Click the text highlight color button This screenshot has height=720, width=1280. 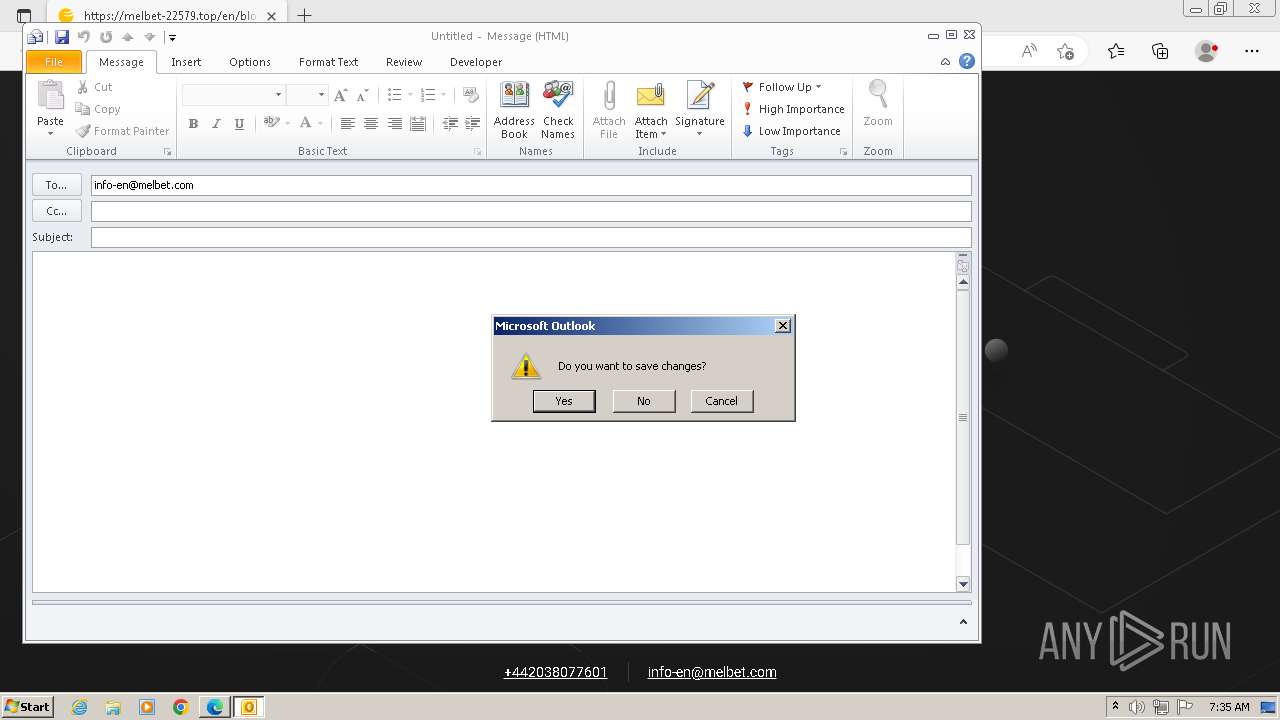pyautogui.click(x=271, y=124)
